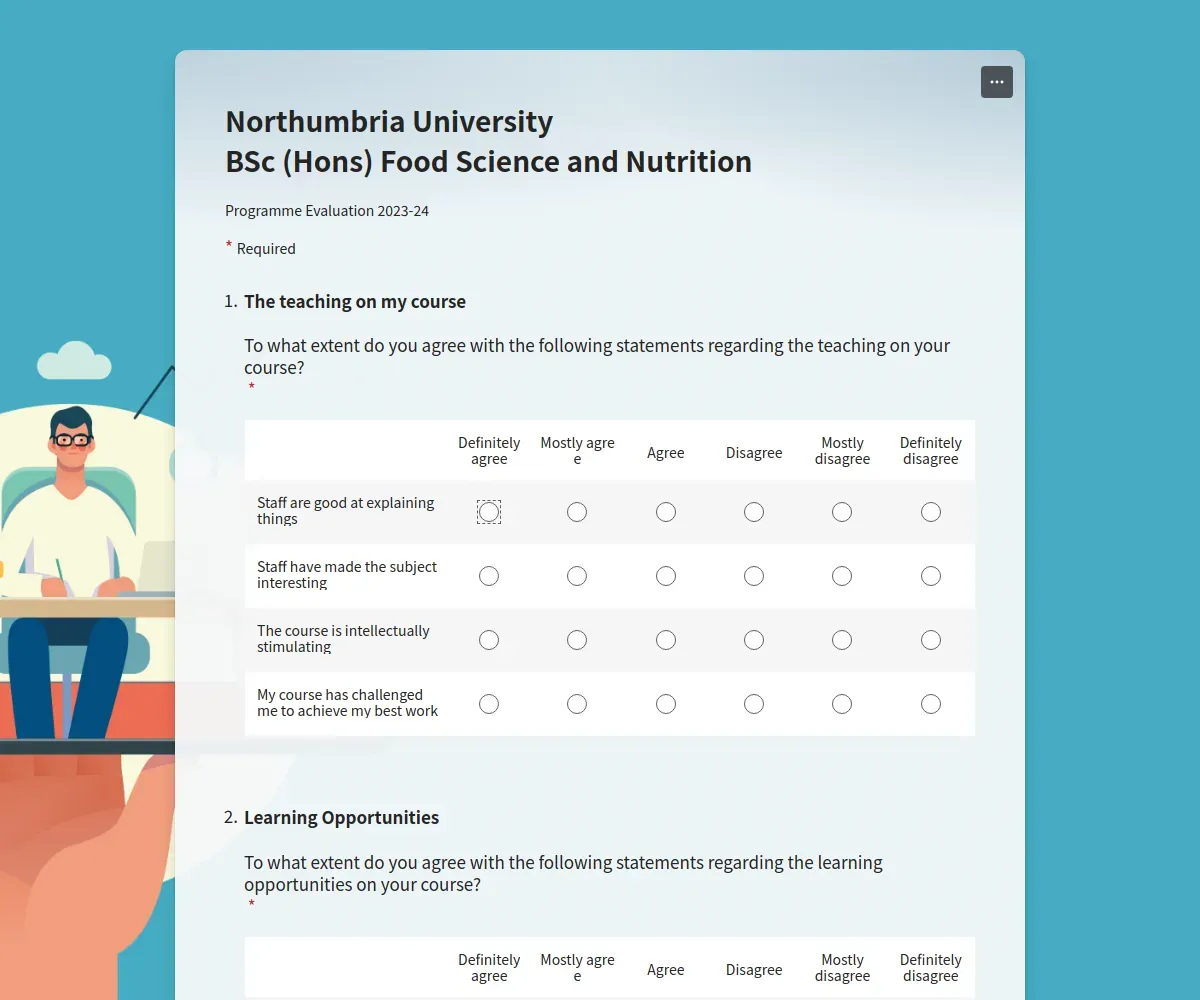Choose Agree for intellectually stimulating course
The height and width of the screenshot is (1000, 1200).
coord(666,640)
